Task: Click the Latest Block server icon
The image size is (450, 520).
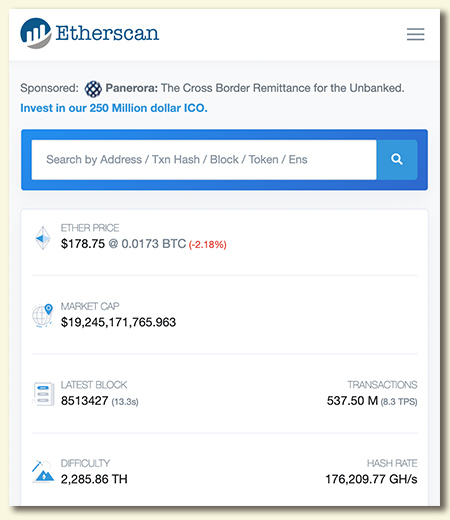Action: [43, 394]
